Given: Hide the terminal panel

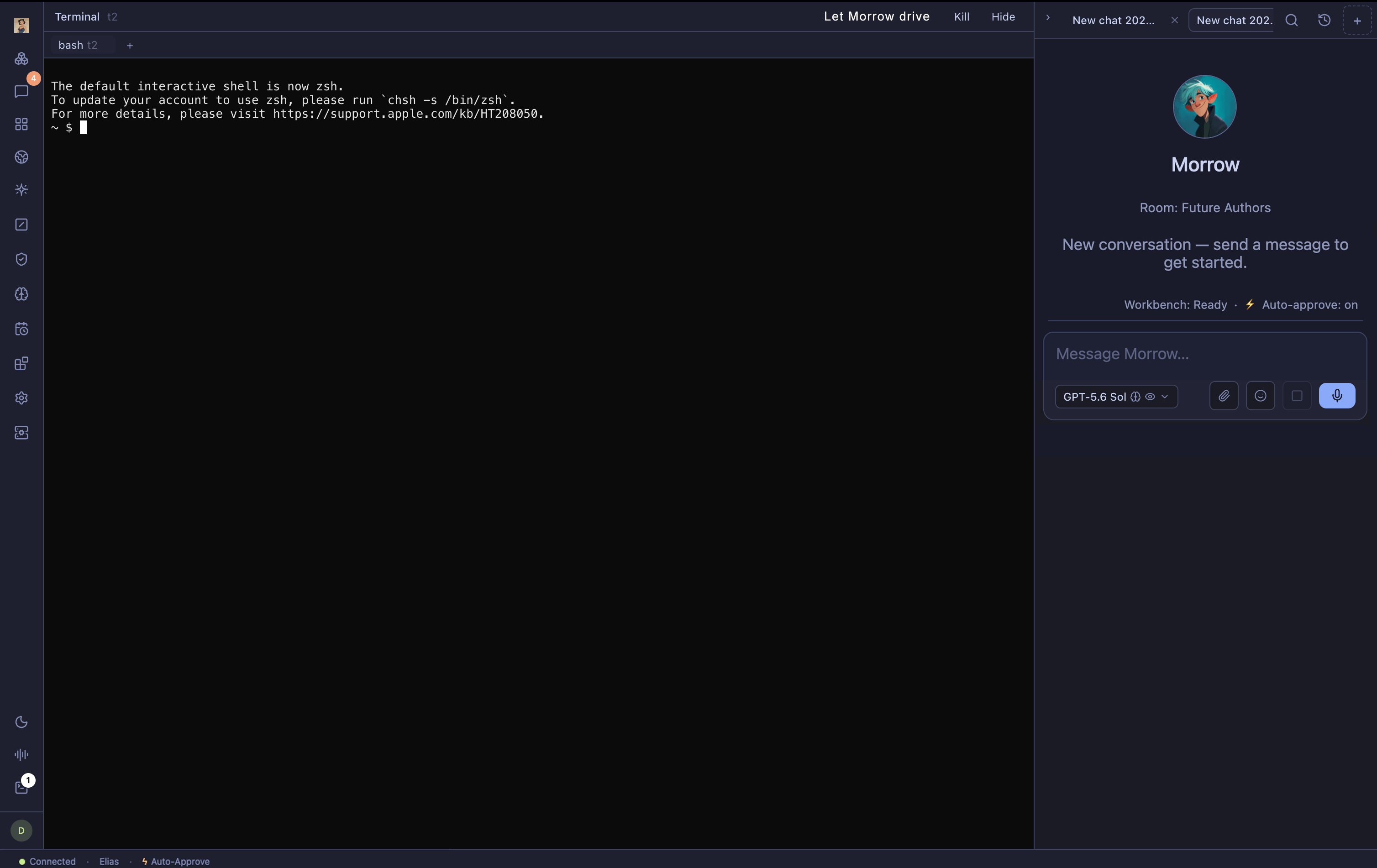Looking at the screenshot, I should click(1003, 16).
